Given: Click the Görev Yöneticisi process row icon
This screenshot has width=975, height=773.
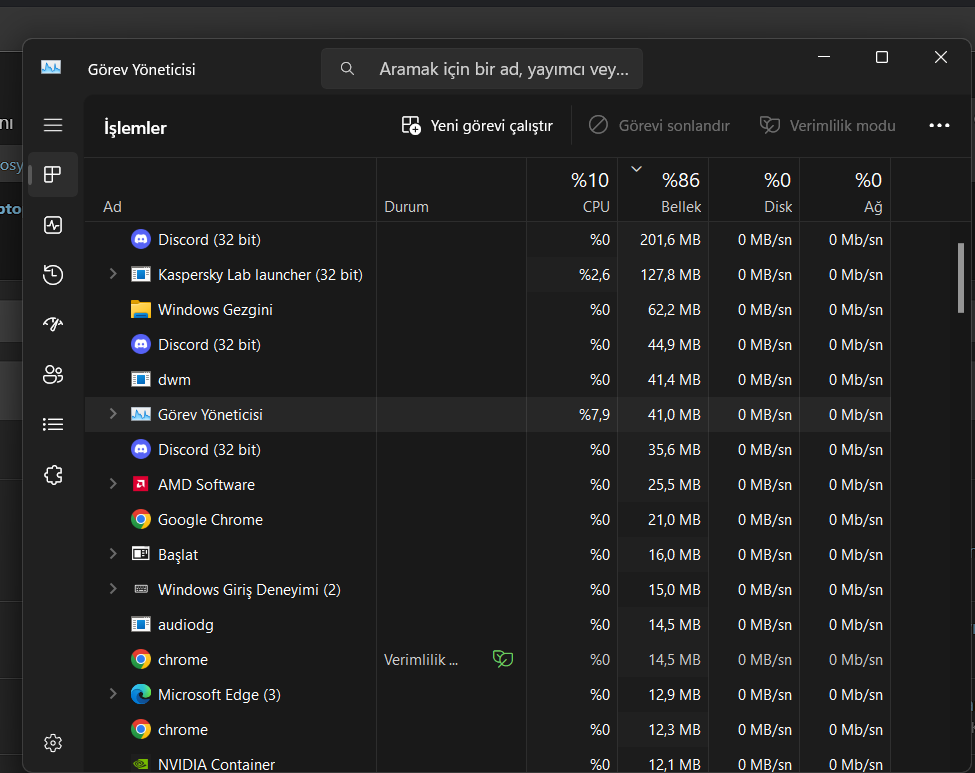Looking at the screenshot, I should click(141, 414).
